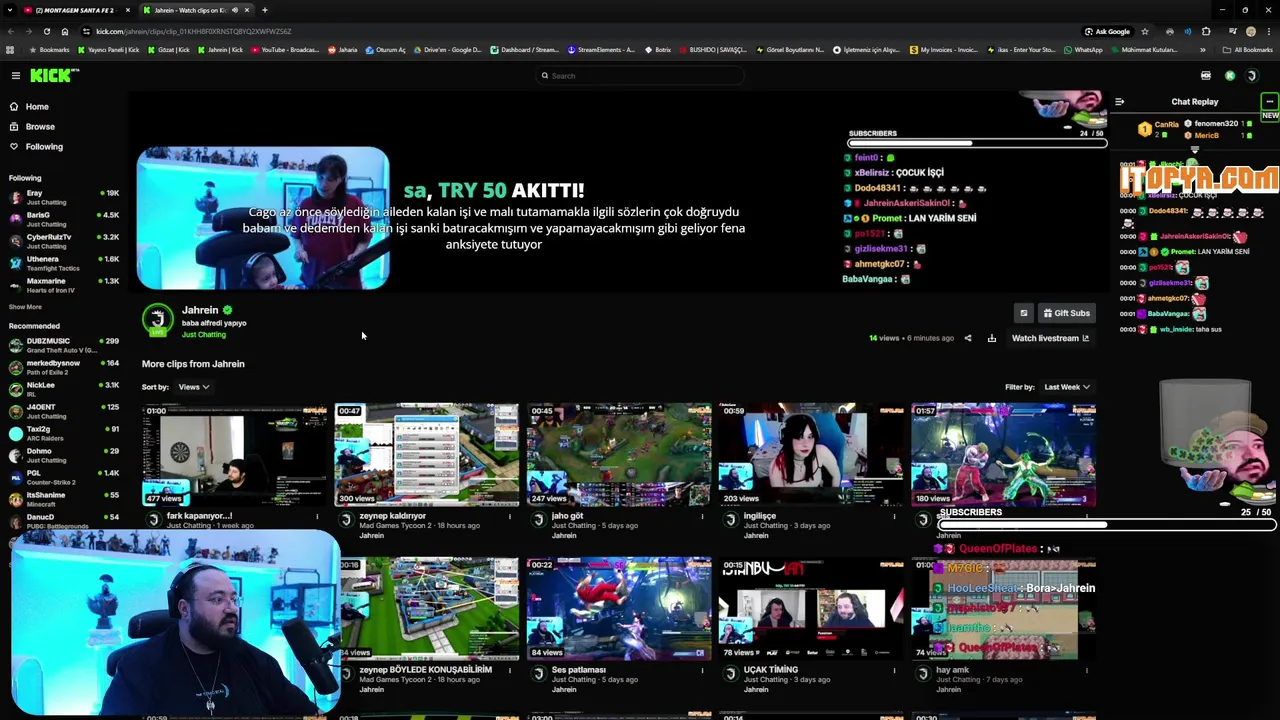Open Eray in Following list
The image size is (1280, 720).
click(63, 196)
